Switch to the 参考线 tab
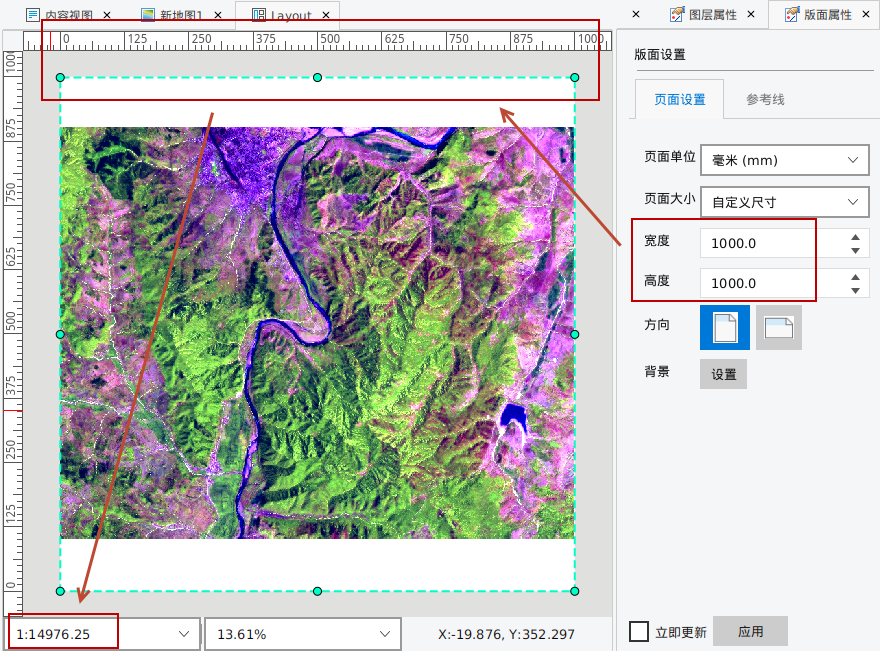880x651 pixels. click(765, 99)
